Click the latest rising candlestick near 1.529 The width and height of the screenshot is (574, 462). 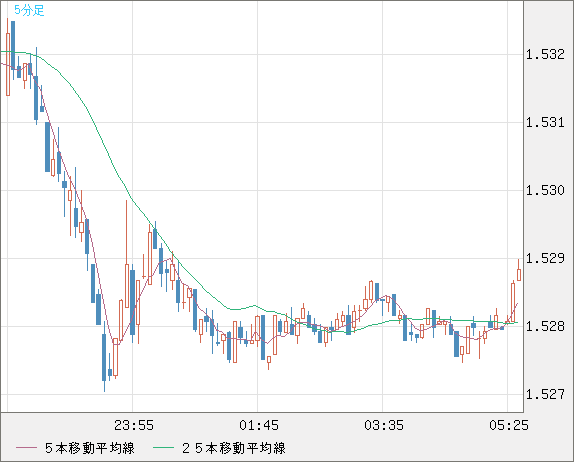(x=519, y=274)
